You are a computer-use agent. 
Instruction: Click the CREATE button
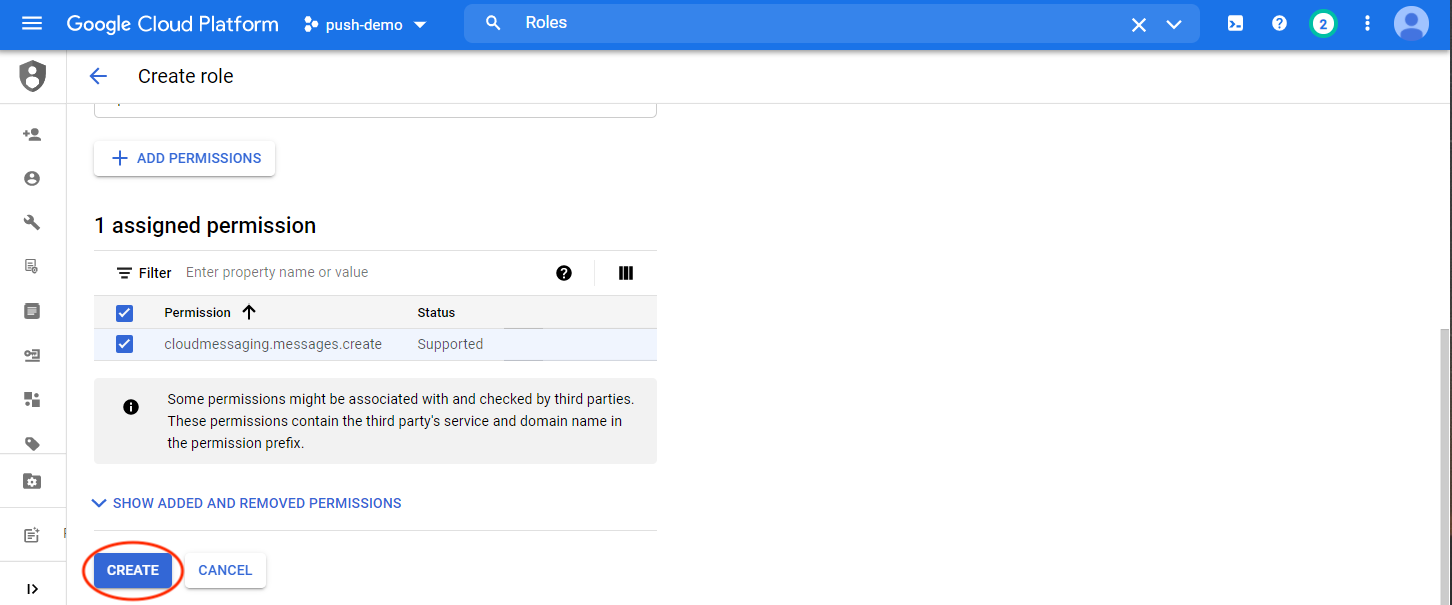coord(133,570)
